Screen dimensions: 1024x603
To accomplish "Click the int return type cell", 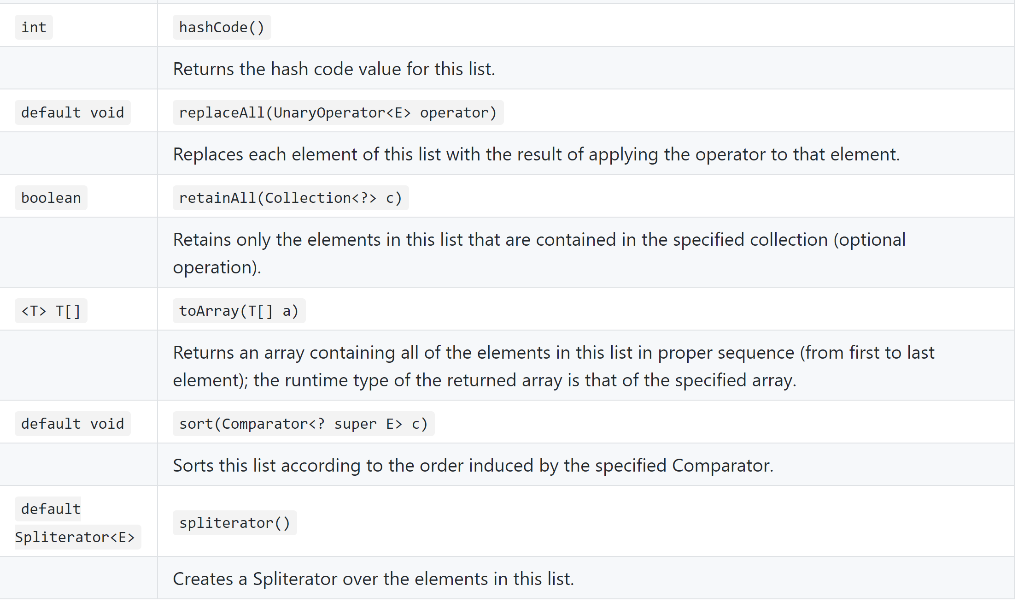I will 33,27.
